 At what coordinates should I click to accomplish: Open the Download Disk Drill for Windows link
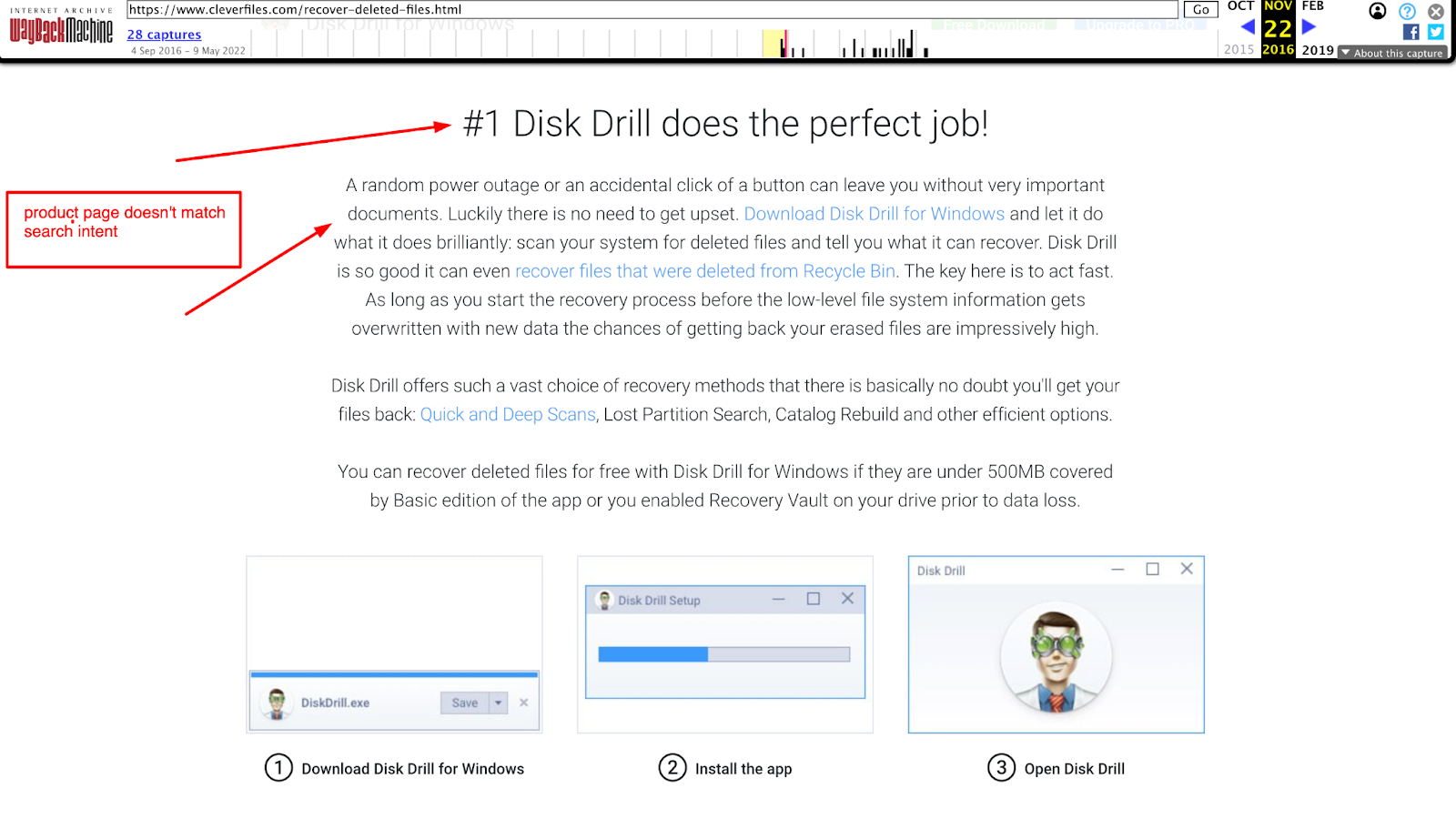click(874, 214)
